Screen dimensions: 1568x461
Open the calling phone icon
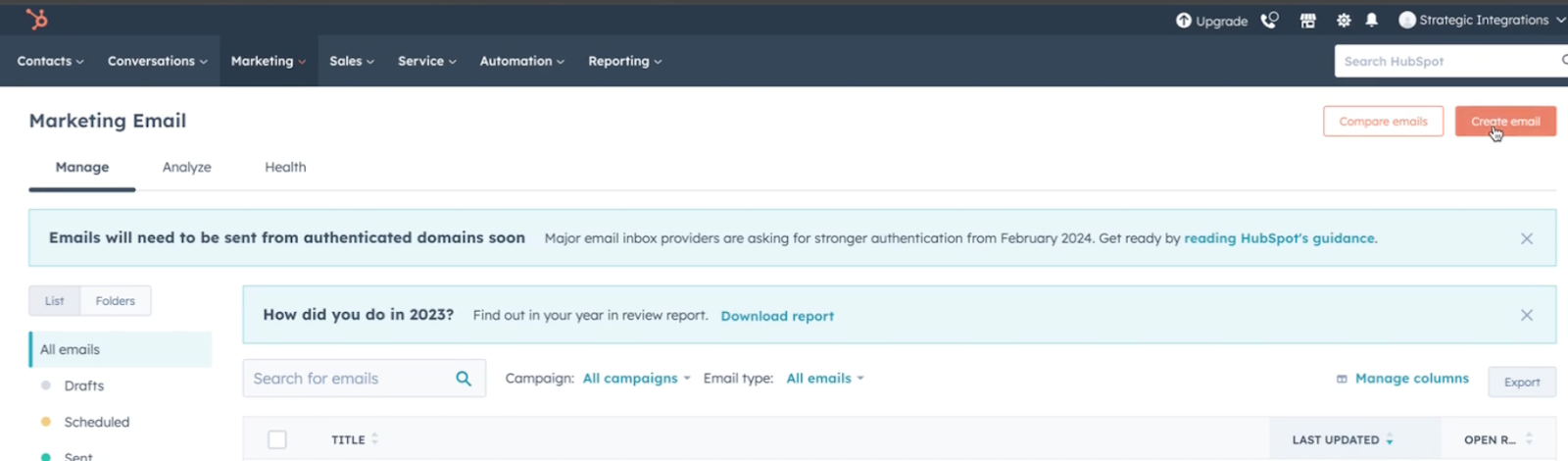tap(1269, 21)
